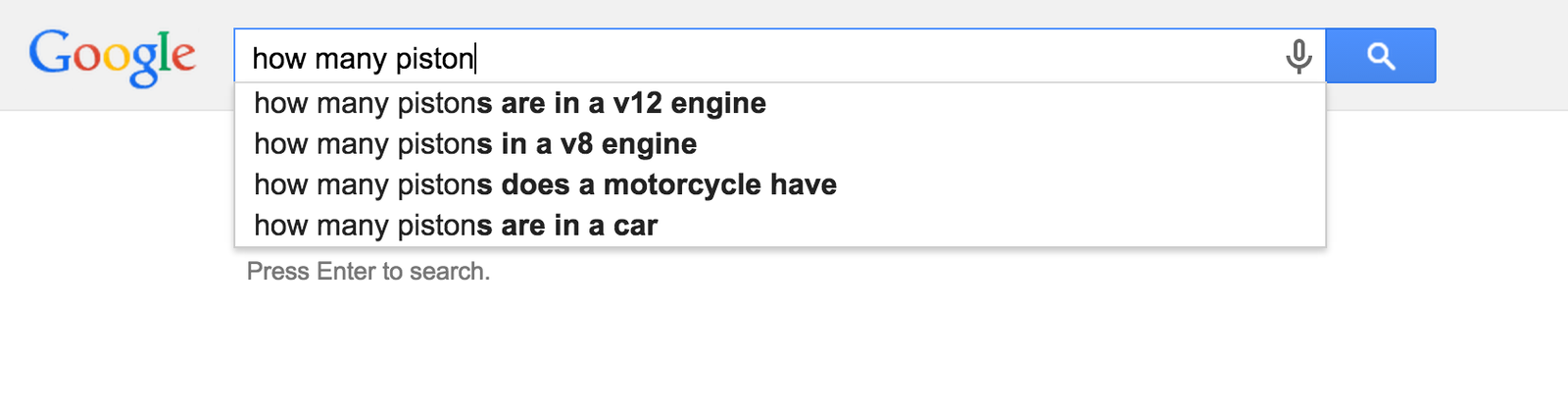Click bold text "does a motorcycle have"
This screenshot has width=1568, height=413.
tap(669, 184)
